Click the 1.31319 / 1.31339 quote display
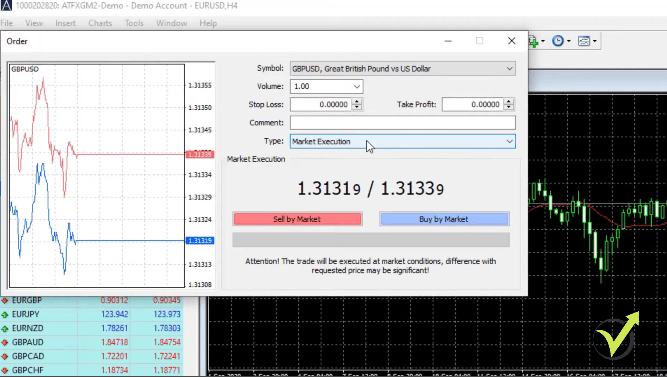The width and height of the screenshot is (667, 377). (x=371, y=188)
